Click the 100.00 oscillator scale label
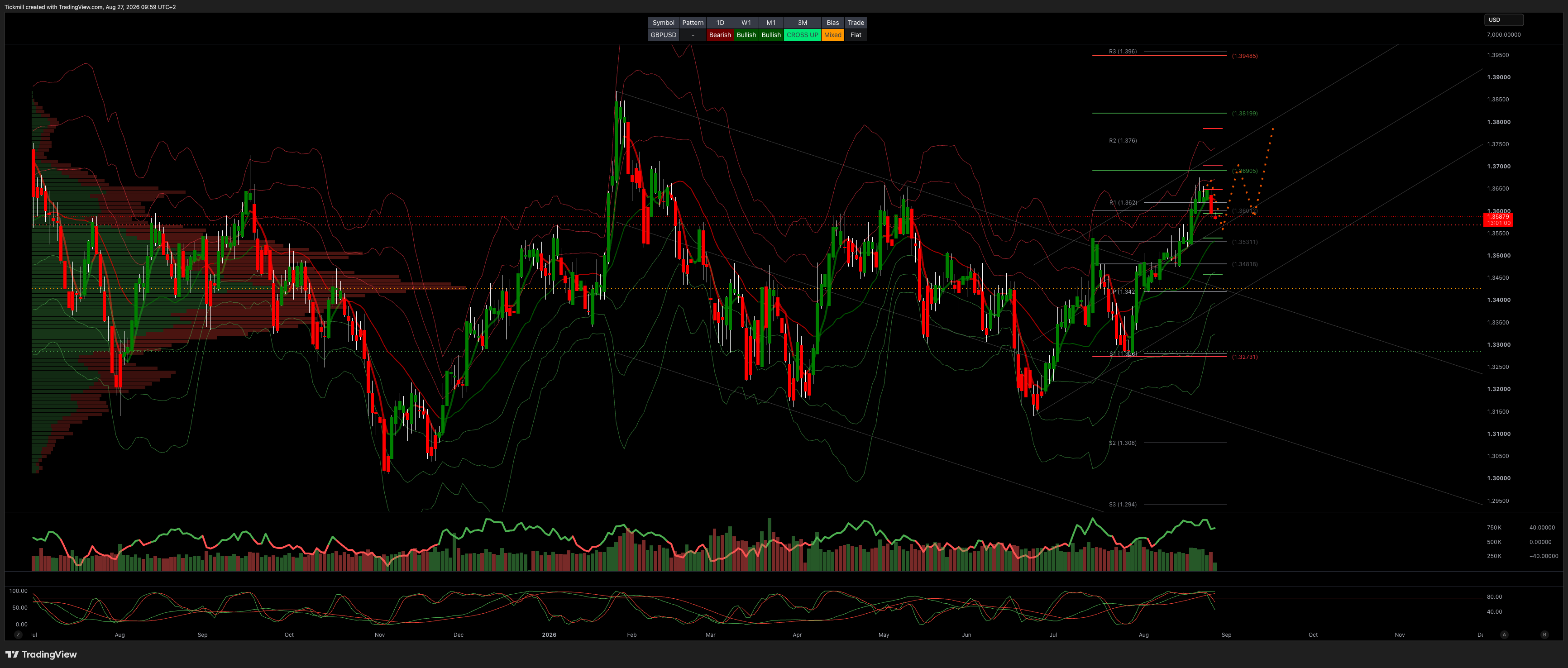The width and height of the screenshot is (1568, 668). tap(18, 591)
